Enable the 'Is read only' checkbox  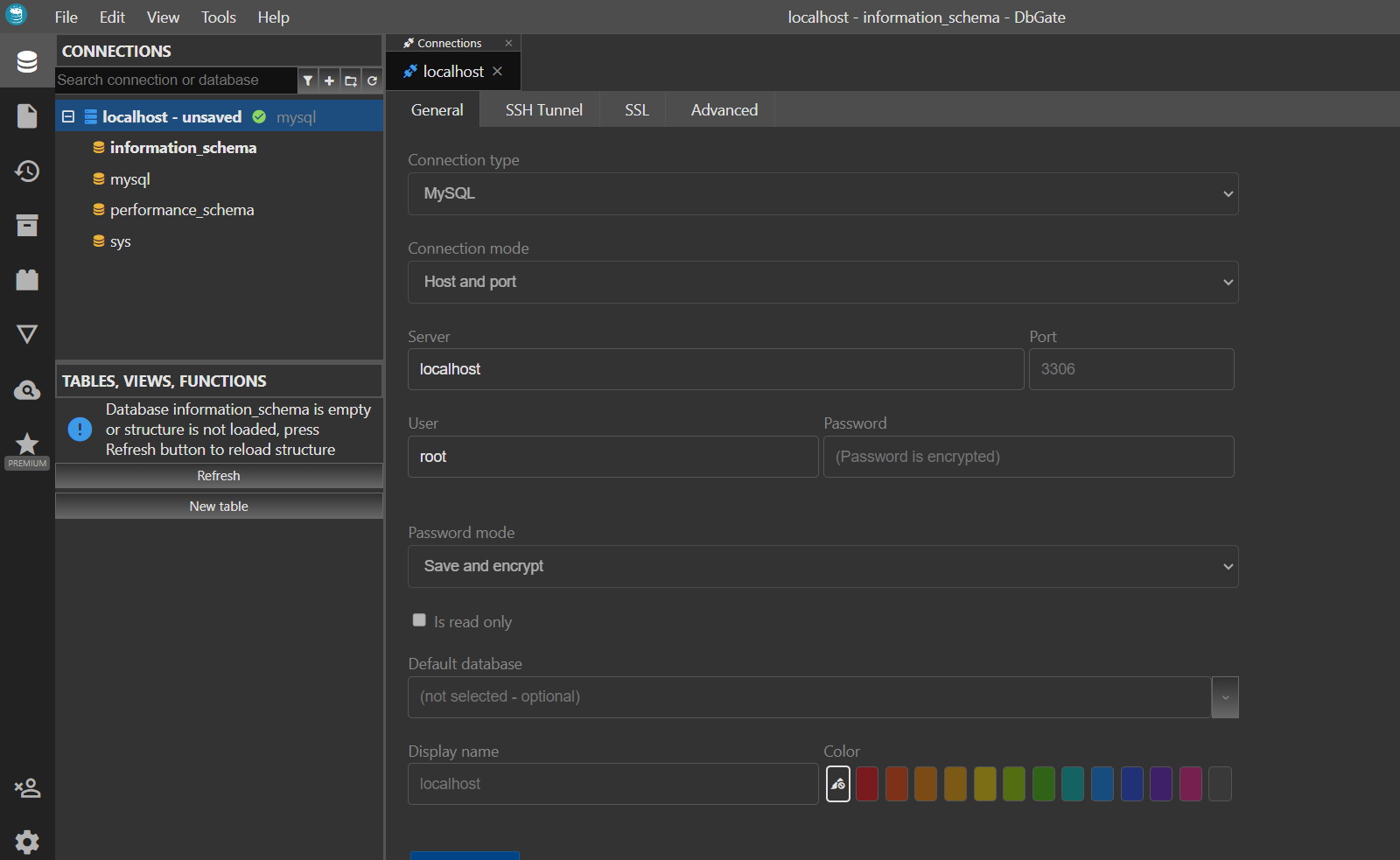[419, 620]
